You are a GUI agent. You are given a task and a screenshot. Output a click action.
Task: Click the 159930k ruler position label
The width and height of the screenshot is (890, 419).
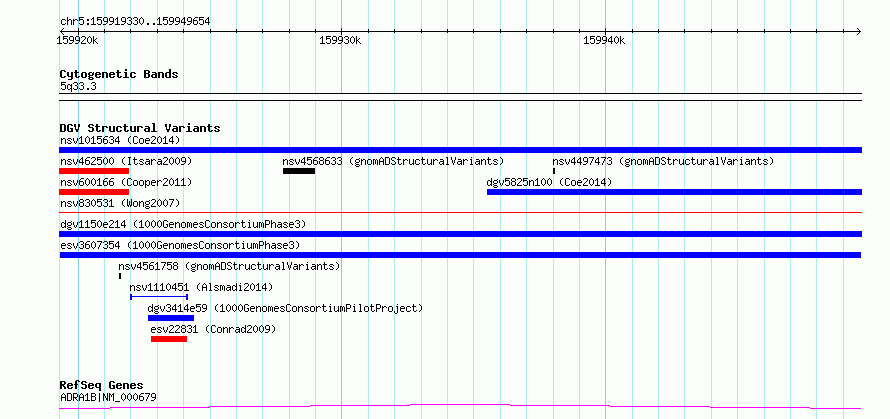pos(340,40)
